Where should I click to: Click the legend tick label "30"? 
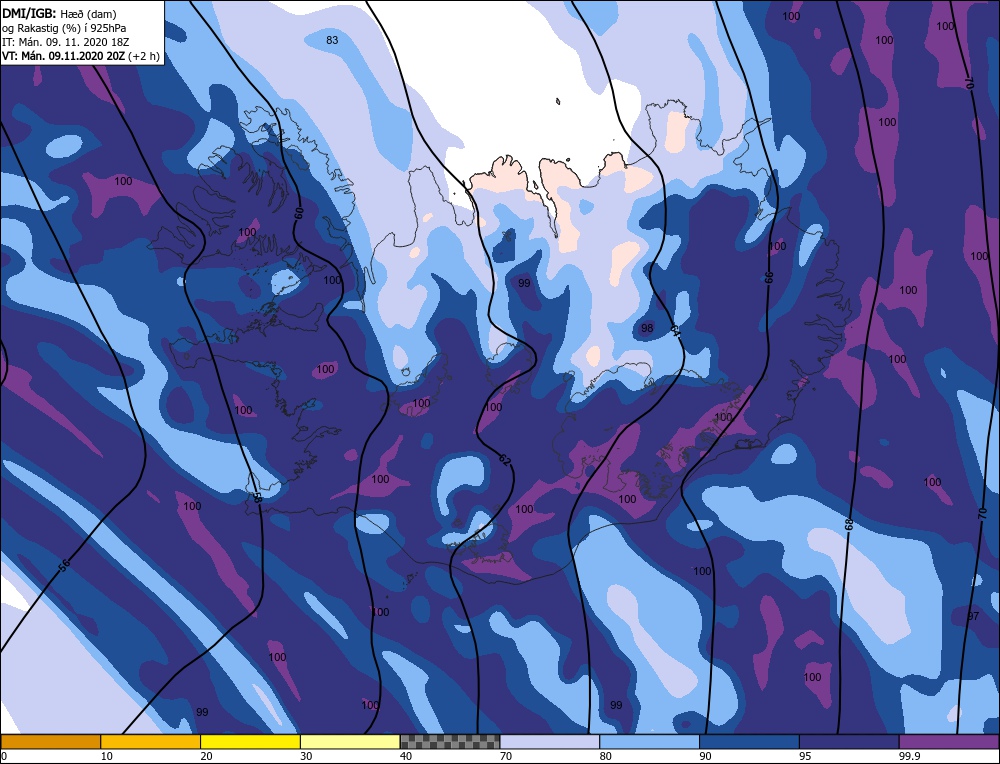coord(306,756)
